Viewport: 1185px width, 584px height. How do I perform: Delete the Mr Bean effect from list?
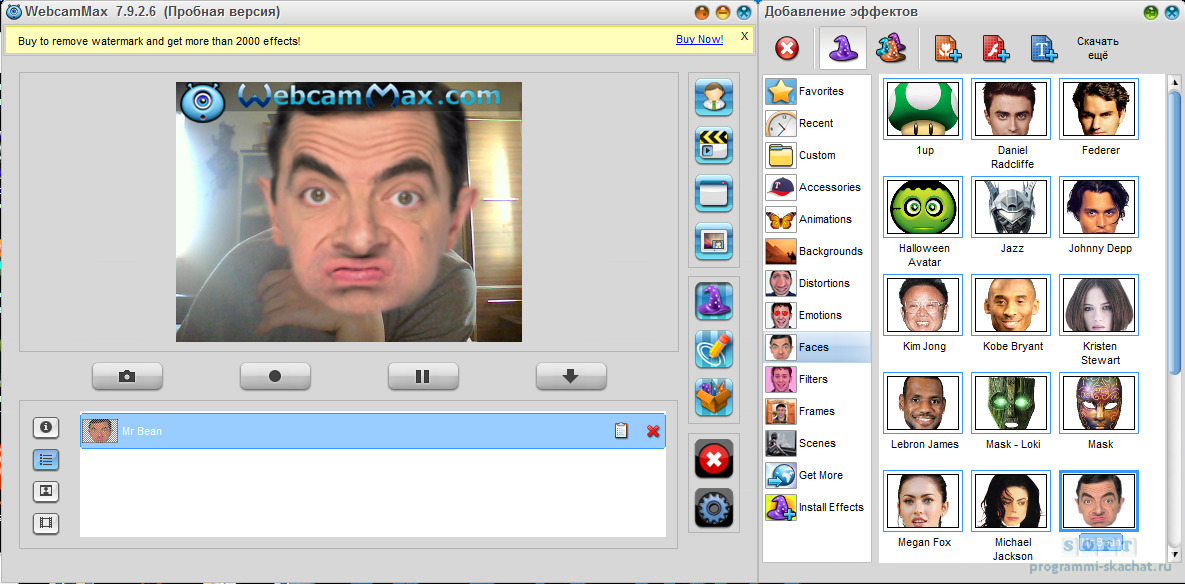click(x=653, y=431)
